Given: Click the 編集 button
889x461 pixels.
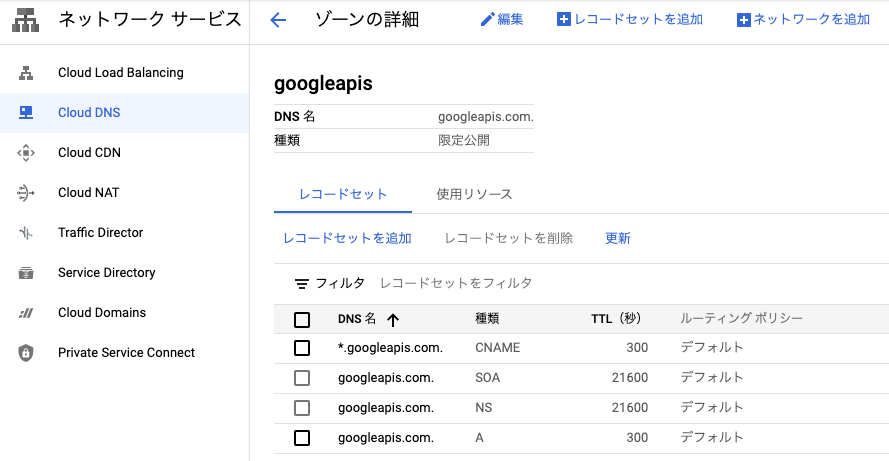Looking at the screenshot, I should [510, 20].
